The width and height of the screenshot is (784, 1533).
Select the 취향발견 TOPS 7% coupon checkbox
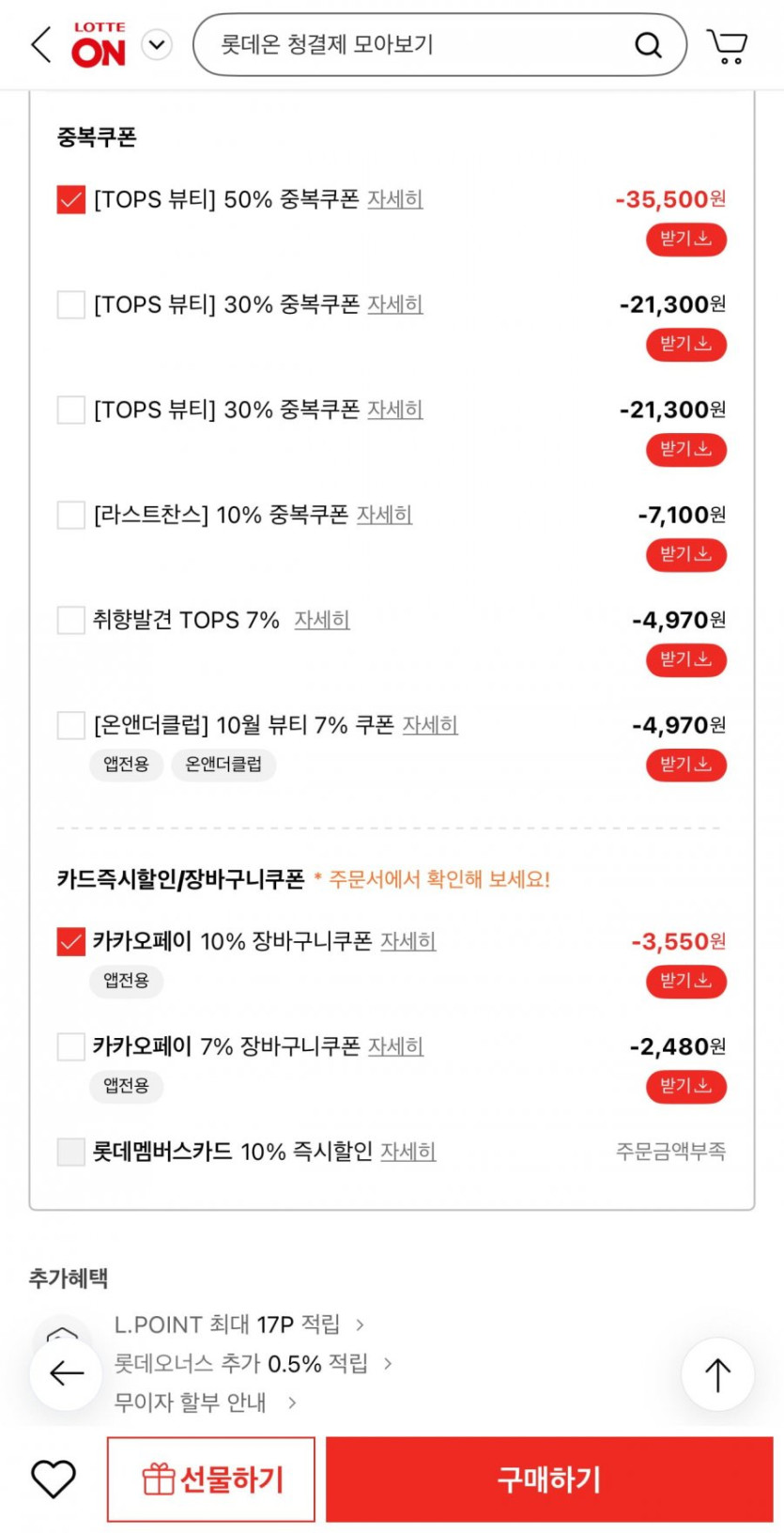71,620
